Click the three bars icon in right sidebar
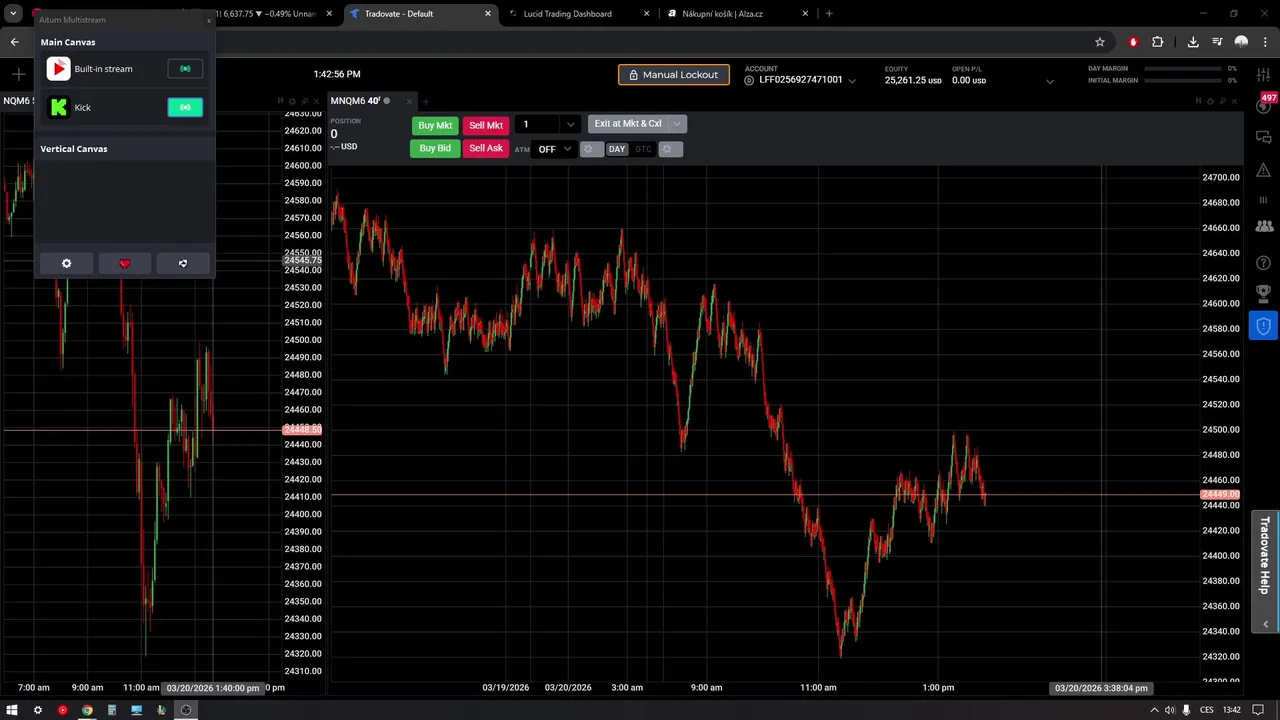The width and height of the screenshot is (1280, 720). [x=1264, y=200]
